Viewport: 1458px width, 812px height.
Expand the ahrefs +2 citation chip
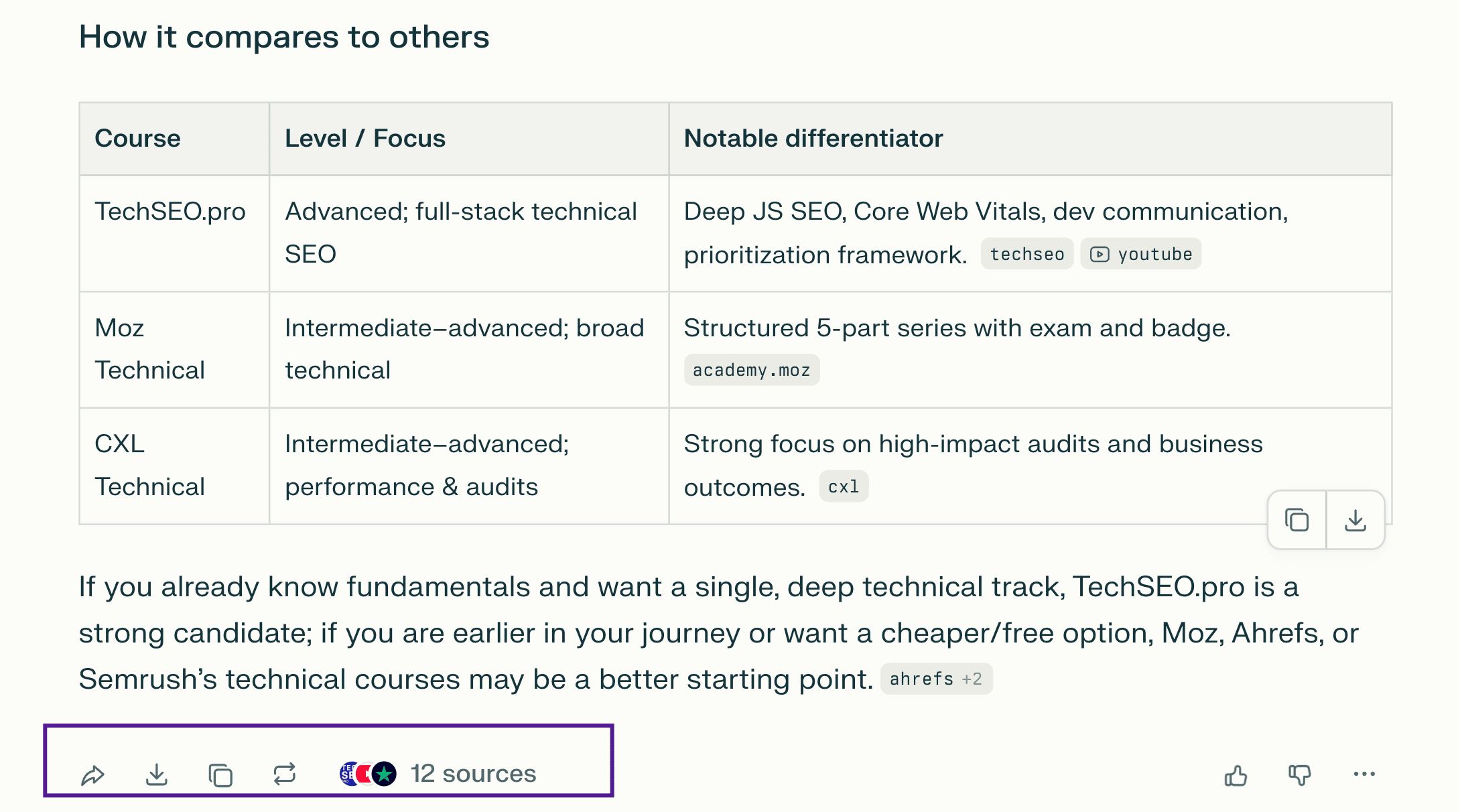pos(936,679)
